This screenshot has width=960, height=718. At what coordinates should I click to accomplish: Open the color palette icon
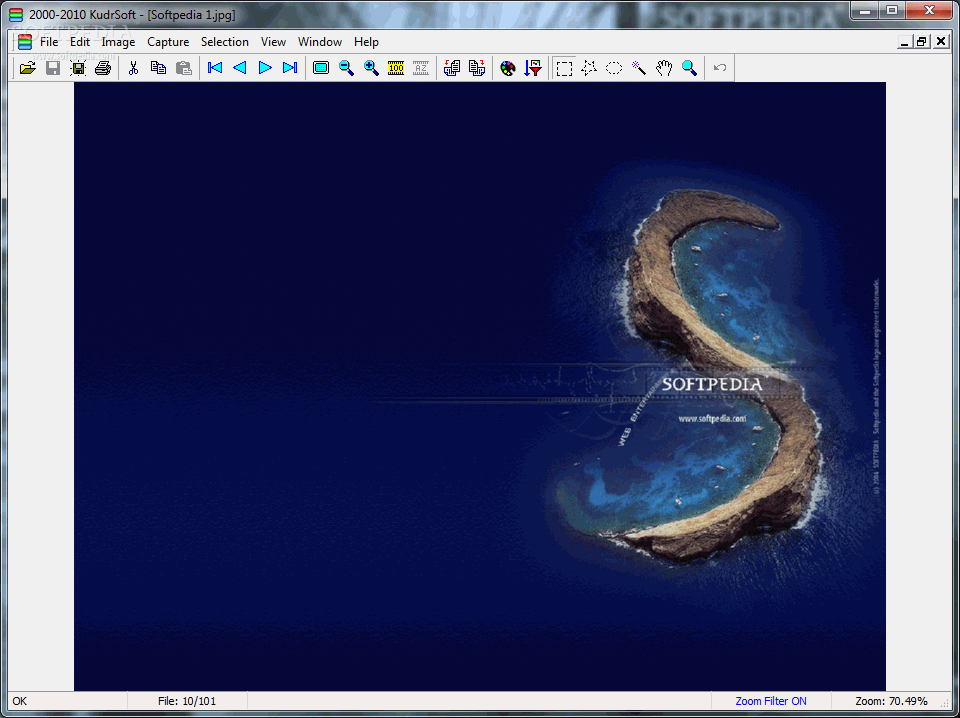click(508, 68)
